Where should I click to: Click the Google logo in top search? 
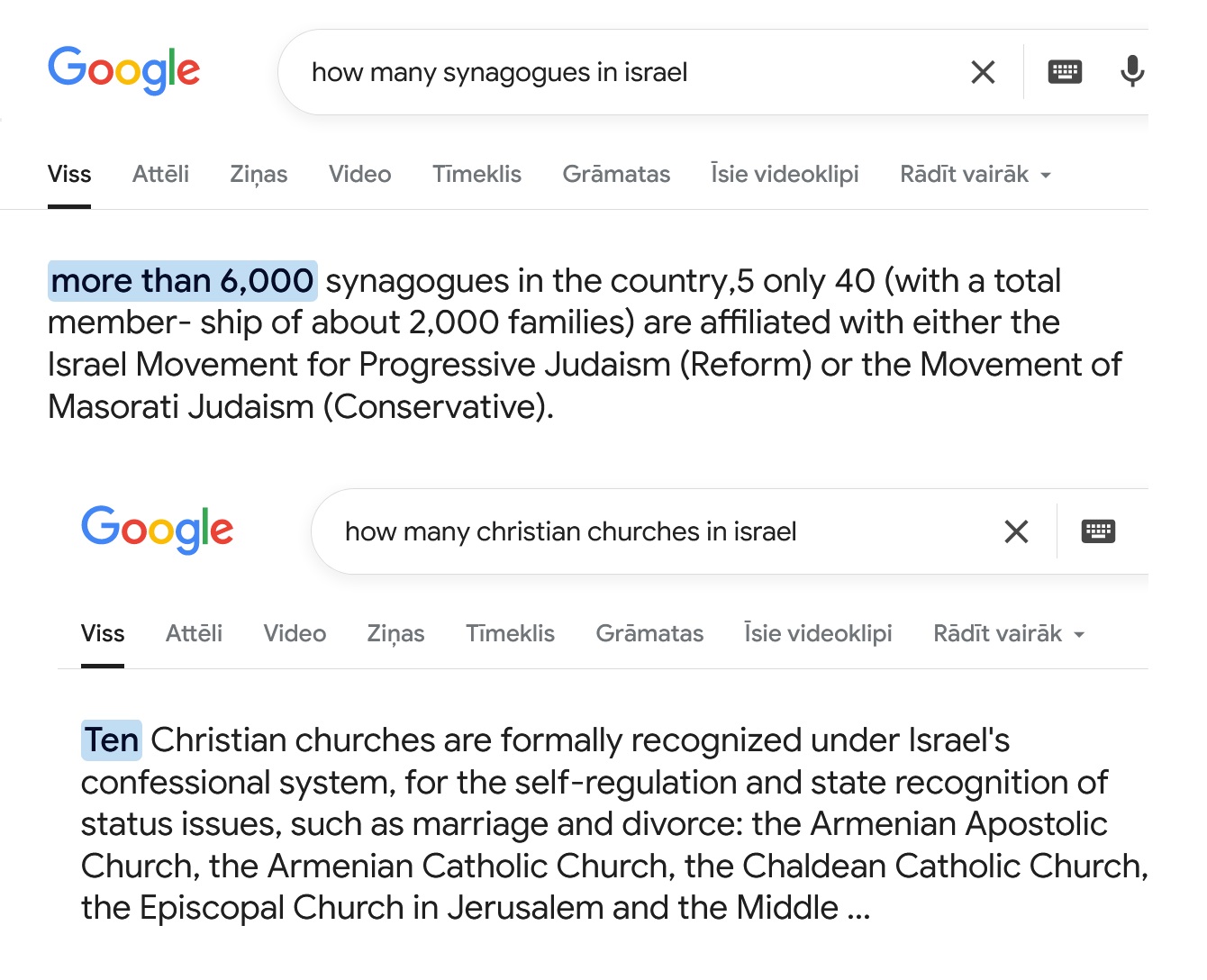pyautogui.click(x=123, y=70)
